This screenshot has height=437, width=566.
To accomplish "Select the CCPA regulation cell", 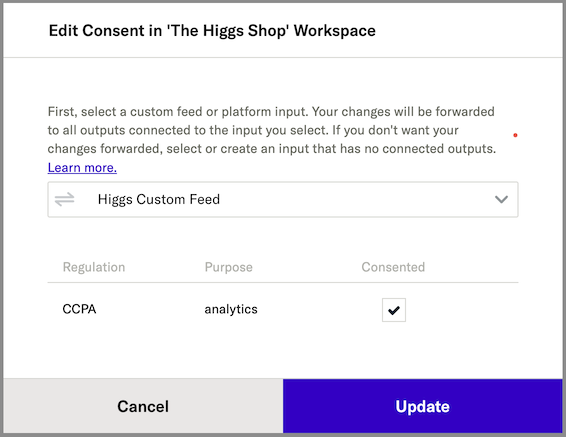I will tap(79, 309).
